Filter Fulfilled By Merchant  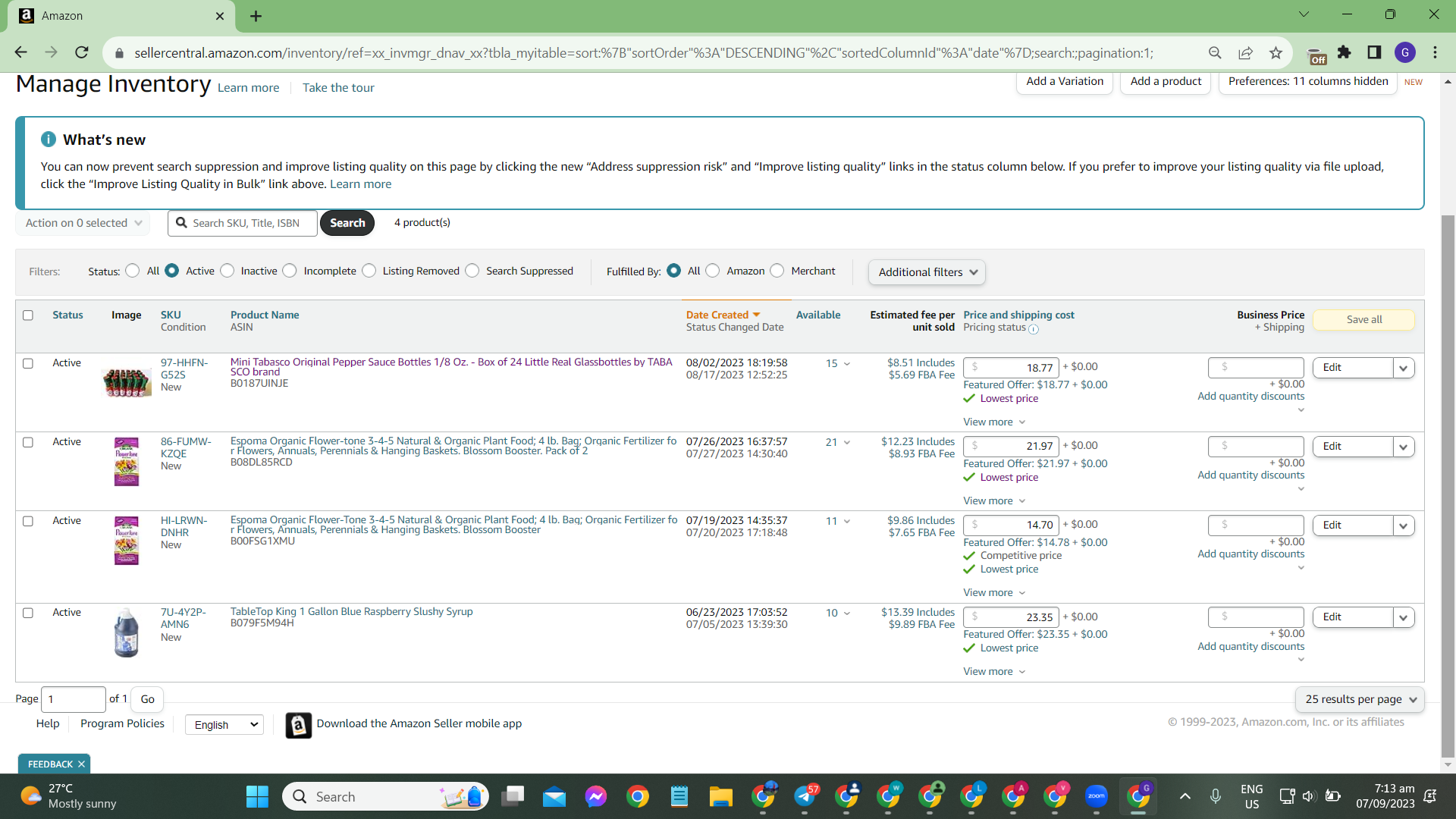point(777,271)
